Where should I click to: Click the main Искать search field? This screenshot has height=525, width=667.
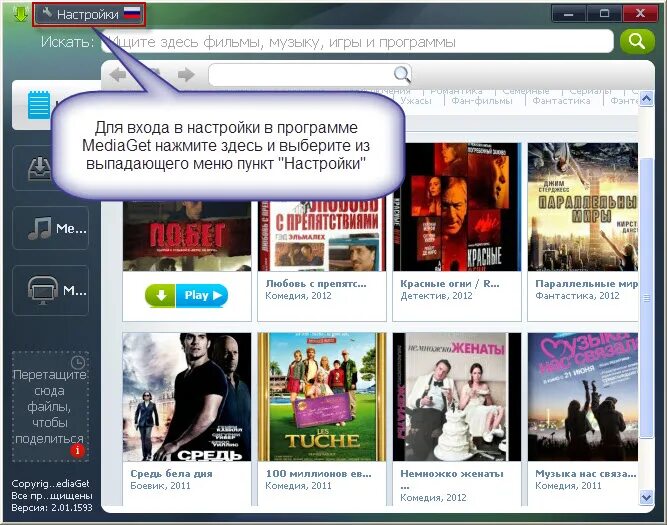tap(357, 42)
